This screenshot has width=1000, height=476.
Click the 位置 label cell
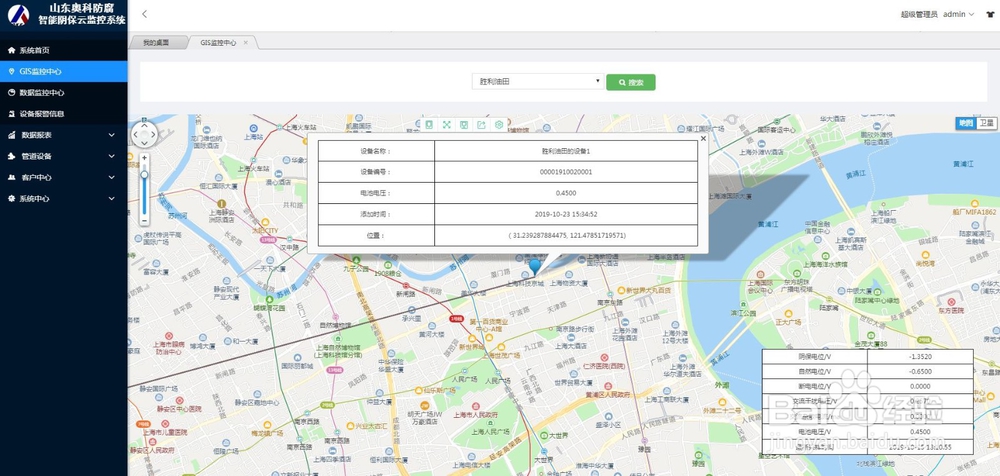click(376, 235)
